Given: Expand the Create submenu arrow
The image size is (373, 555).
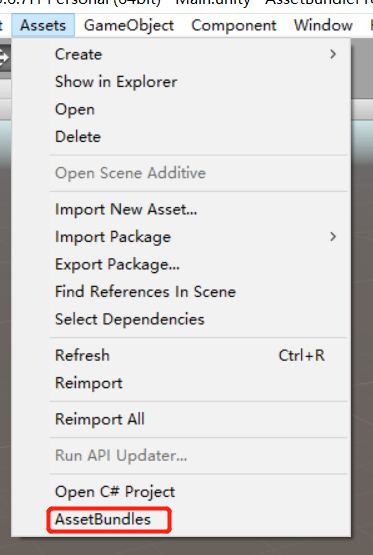Looking at the screenshot, I should 333,54.
